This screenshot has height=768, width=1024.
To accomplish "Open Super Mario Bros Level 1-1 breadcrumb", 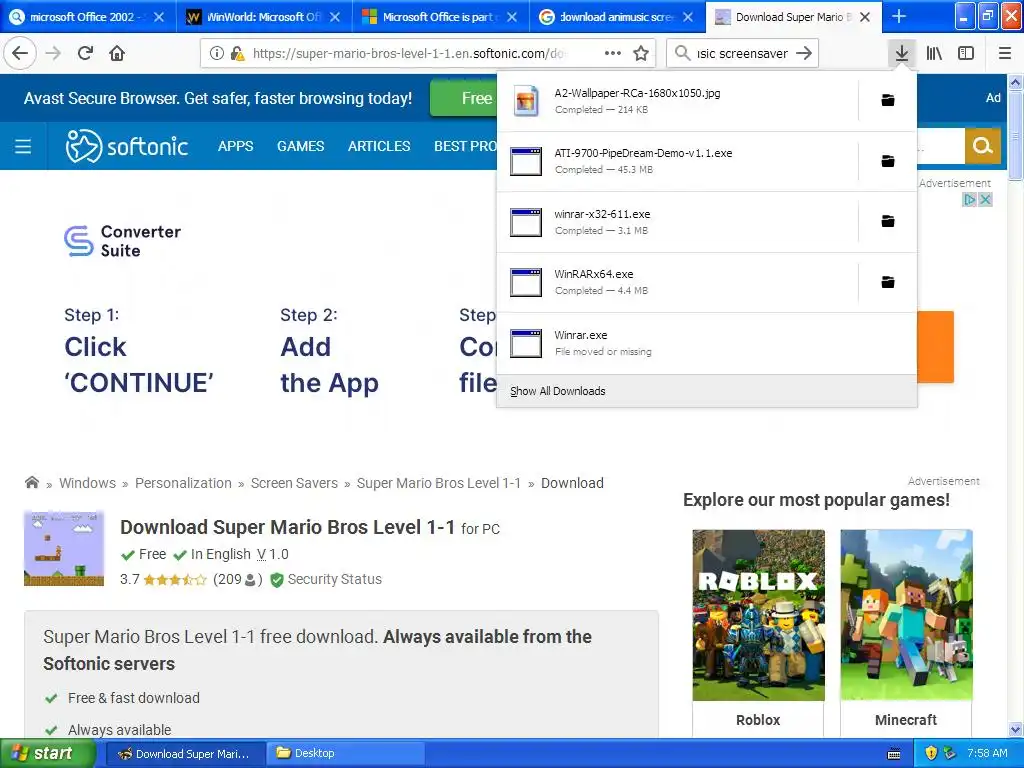I will tap(439, 483).
